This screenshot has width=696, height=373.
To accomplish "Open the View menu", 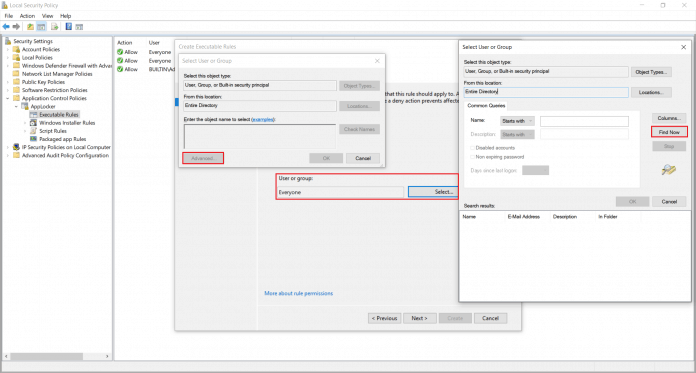I will [47, 16].
